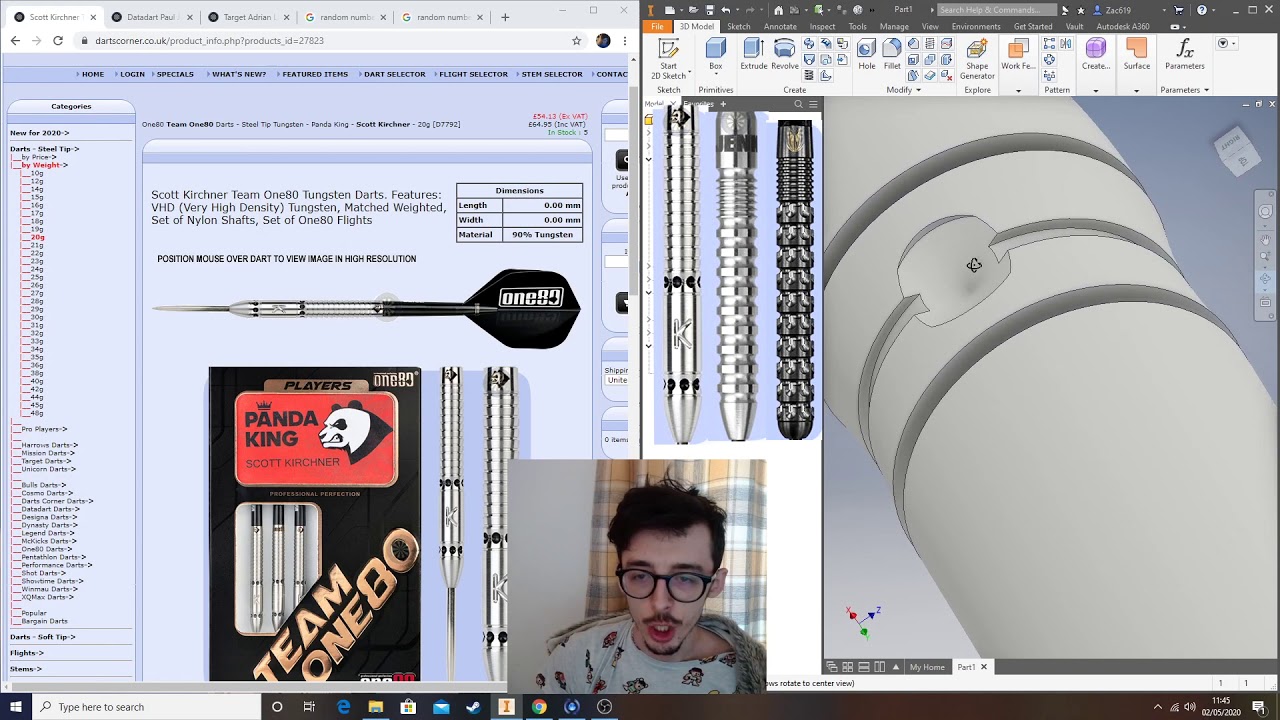Viewport: 1280px width, 720px height.
Task: Start a 2D Sketch in Inventor
Action: pos(668,59)
